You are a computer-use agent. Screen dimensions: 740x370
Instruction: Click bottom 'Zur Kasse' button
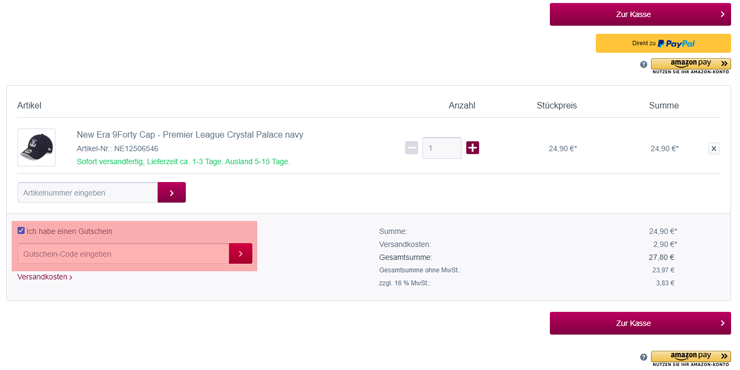[x=640, y=323]
